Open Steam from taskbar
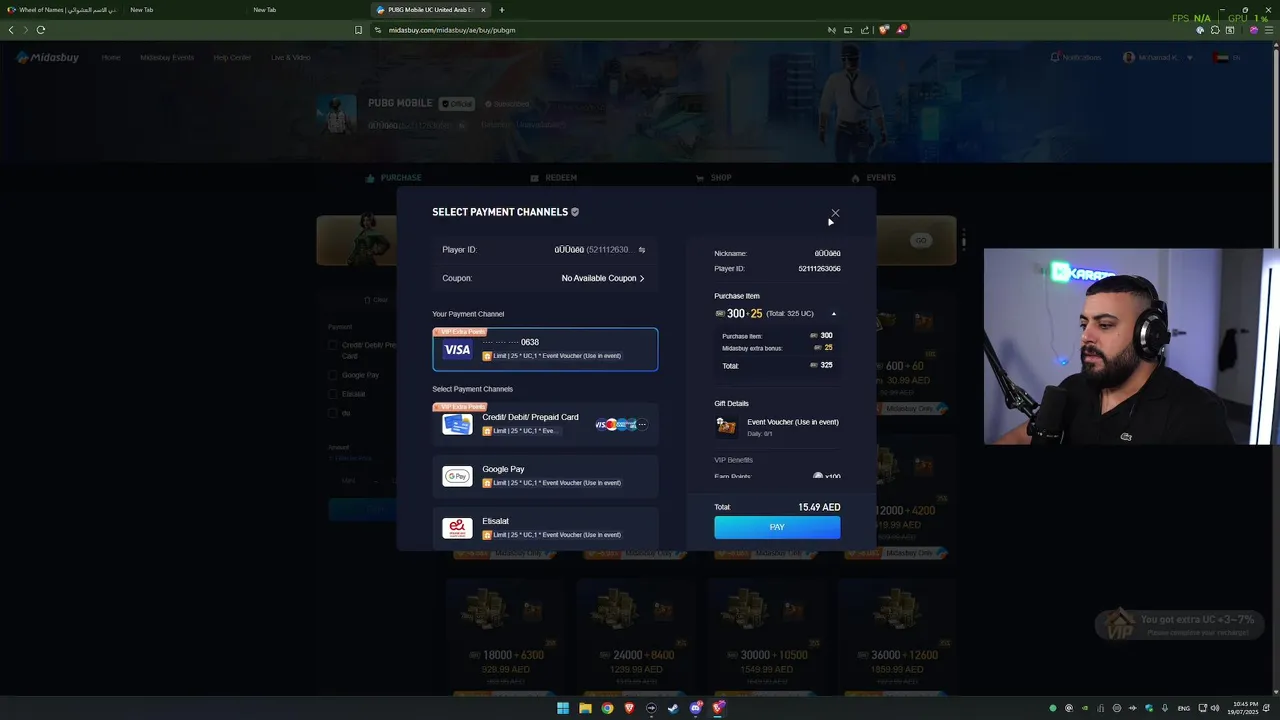 tap(673, 708)
